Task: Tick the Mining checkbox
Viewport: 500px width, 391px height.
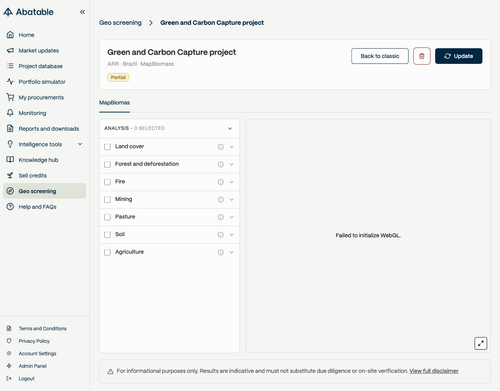Action: click(x=107, y=199)
